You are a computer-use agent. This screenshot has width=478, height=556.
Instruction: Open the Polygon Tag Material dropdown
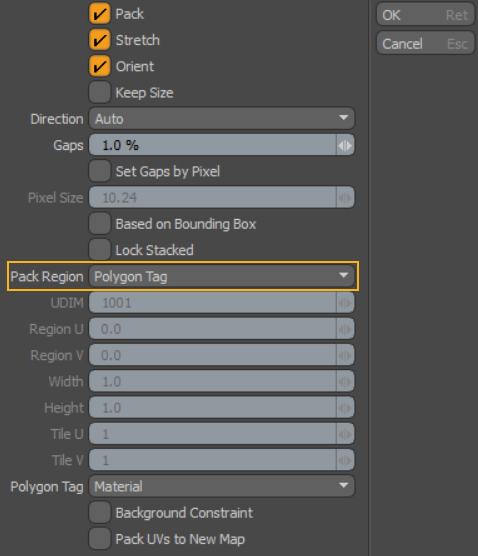click(222, 486)
